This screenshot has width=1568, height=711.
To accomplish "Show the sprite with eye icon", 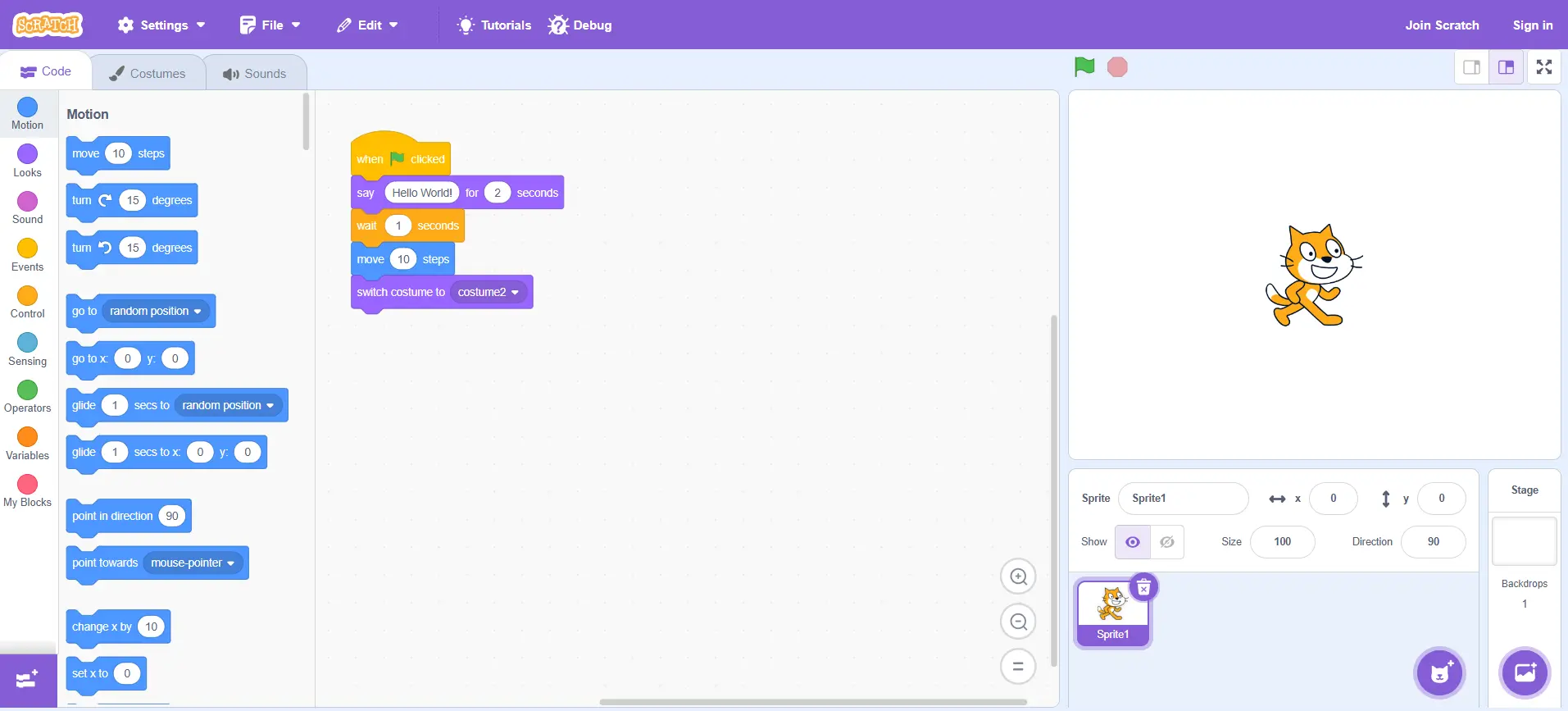I will [1132, 542].
